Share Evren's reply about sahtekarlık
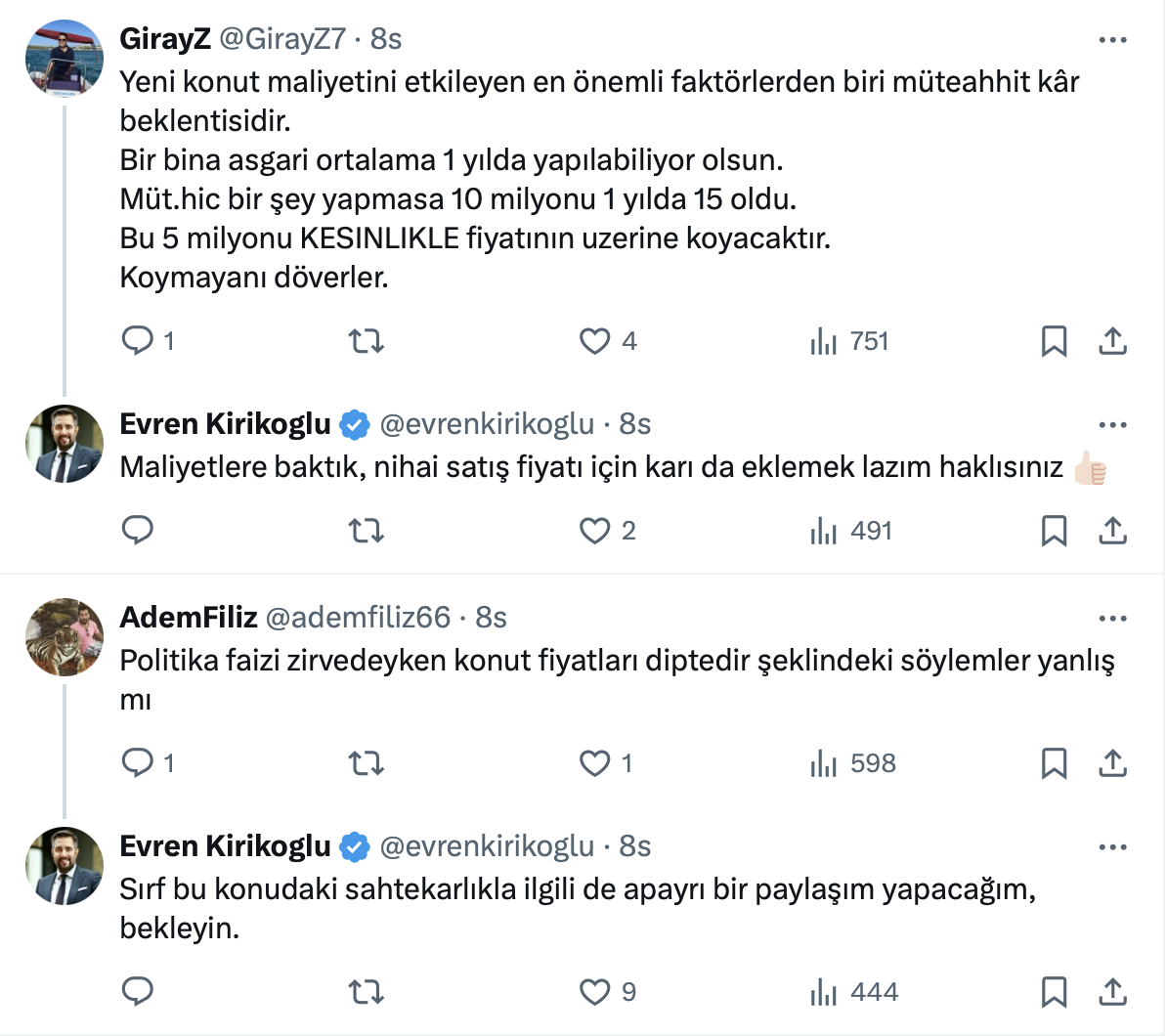Image resolution: width=1167 pixels, height=1036 pixels. [1112, 992]
